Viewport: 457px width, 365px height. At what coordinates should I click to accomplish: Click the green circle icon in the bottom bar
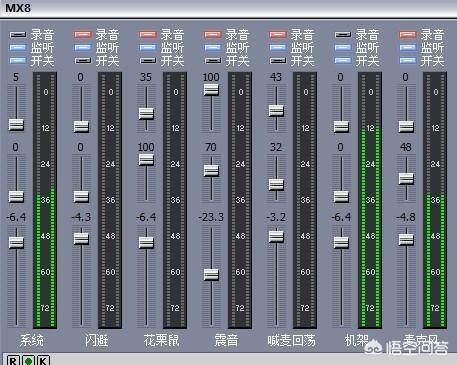pyautogui.click(x=28, y=360)
